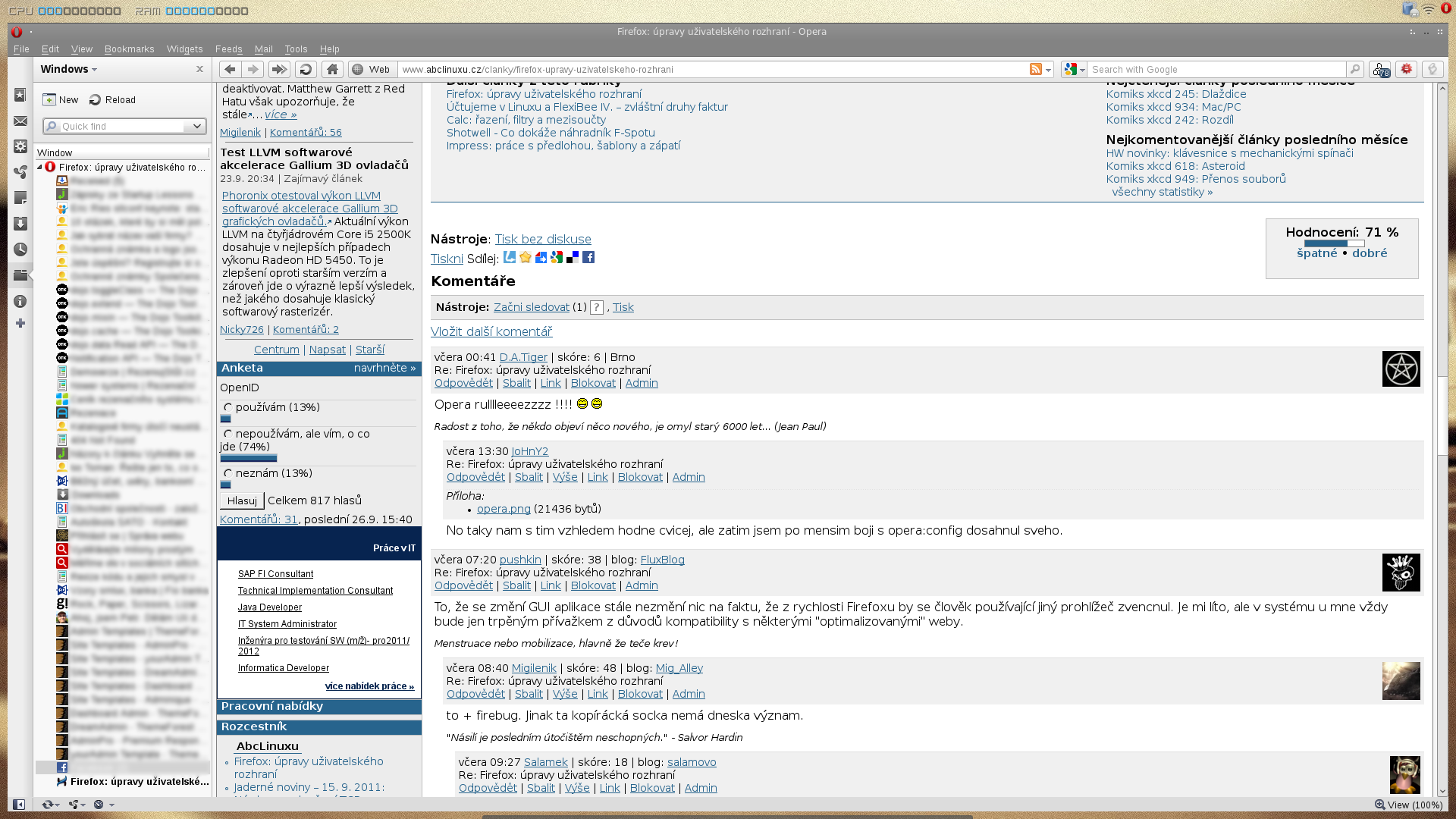Viewport: 1456px width, 819px height.
Task: Open the File menu
Action: pyautogui.click(x=21, y=49)
